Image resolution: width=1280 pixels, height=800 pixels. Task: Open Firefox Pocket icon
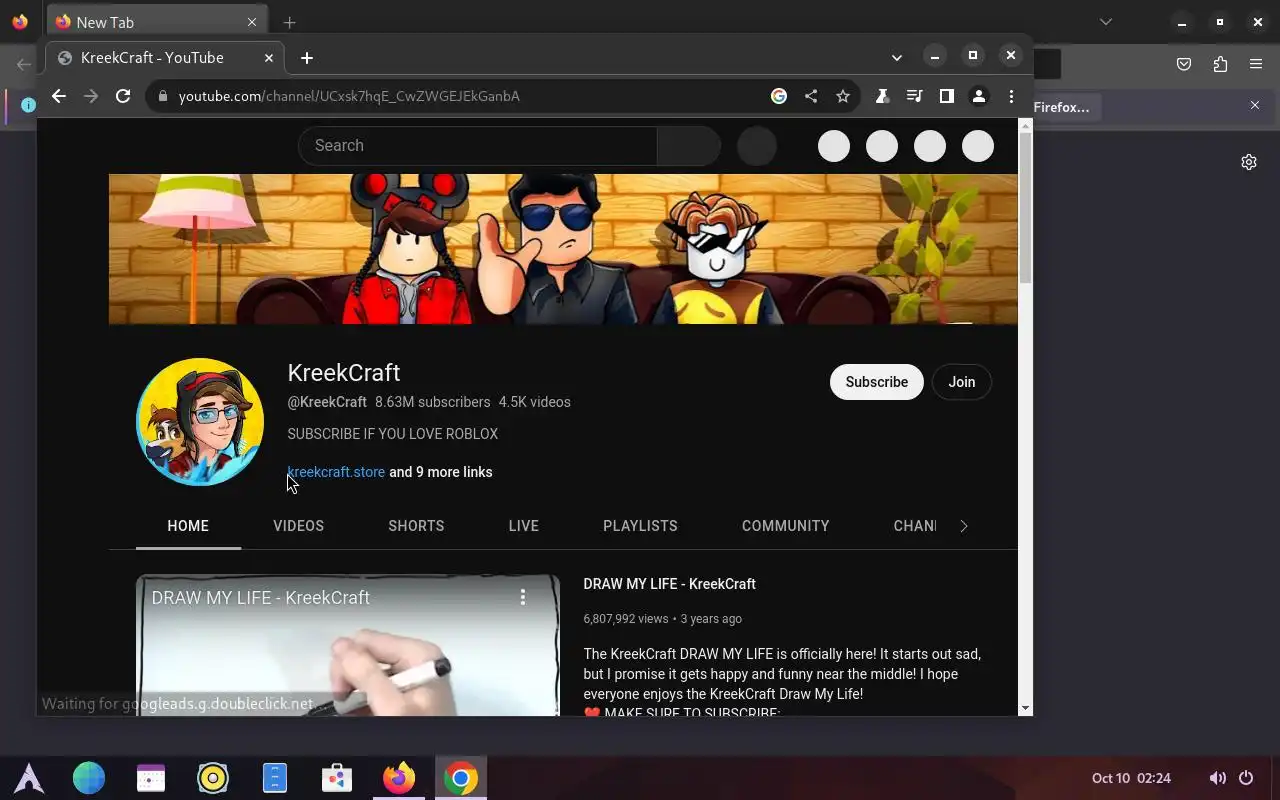(x=1184, y=64)
